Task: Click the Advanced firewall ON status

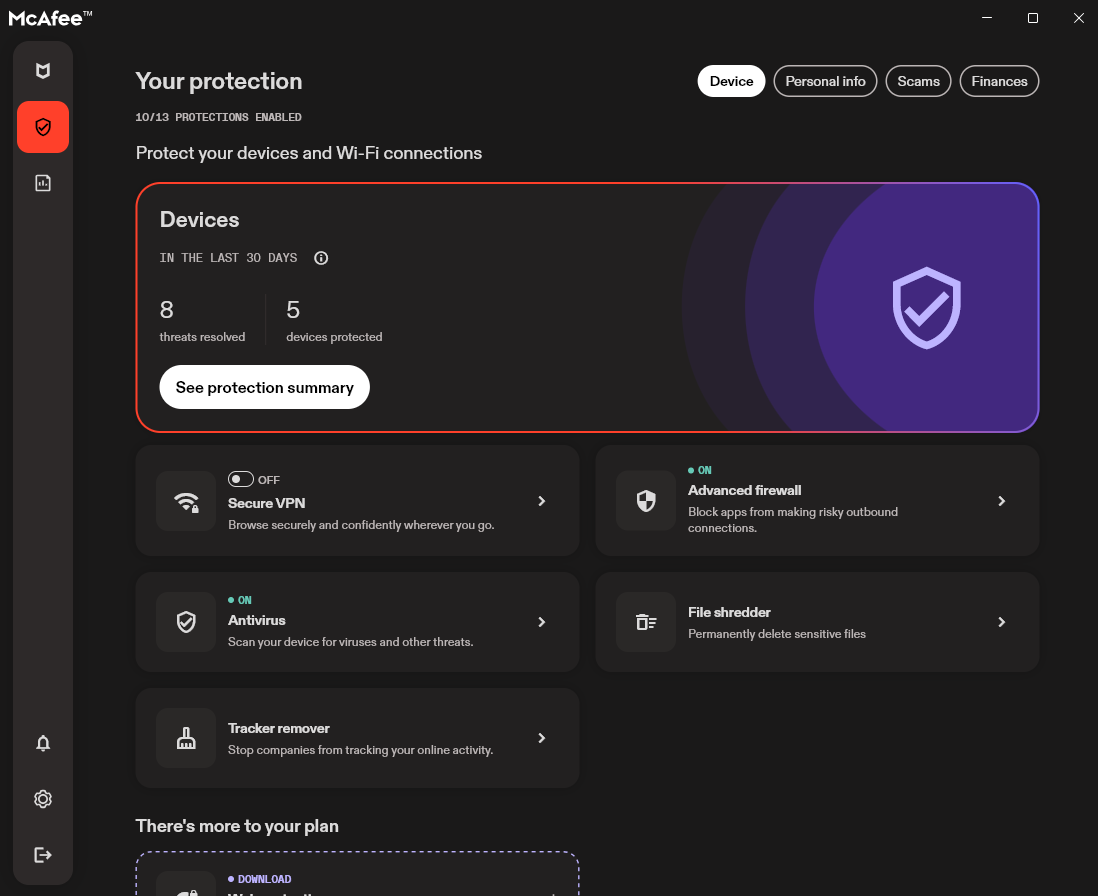Action: click(700, 470)
